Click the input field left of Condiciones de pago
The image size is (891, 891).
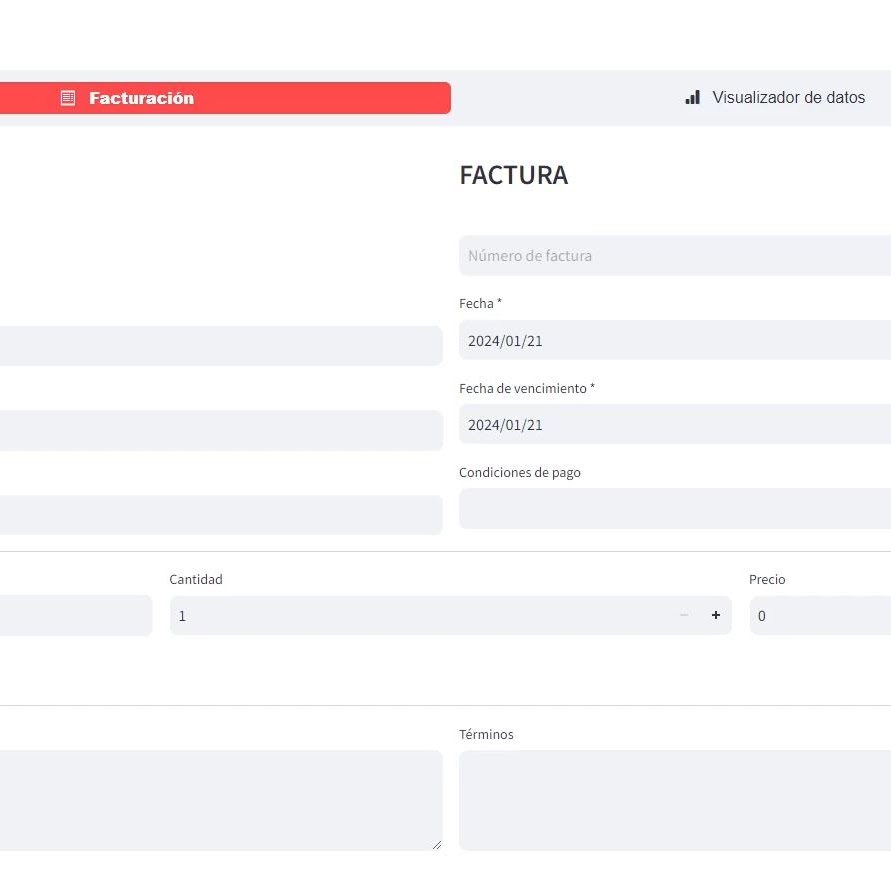(221, 515)
